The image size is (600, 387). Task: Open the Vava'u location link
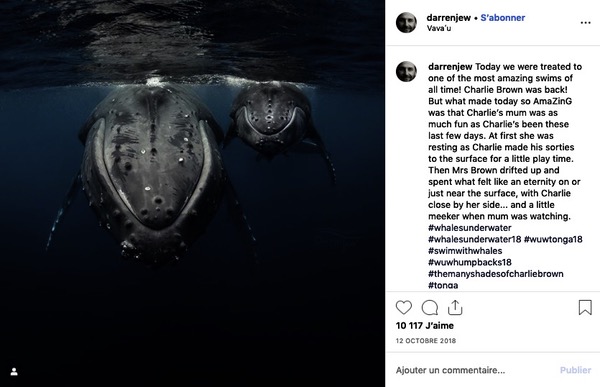(439, 28)
